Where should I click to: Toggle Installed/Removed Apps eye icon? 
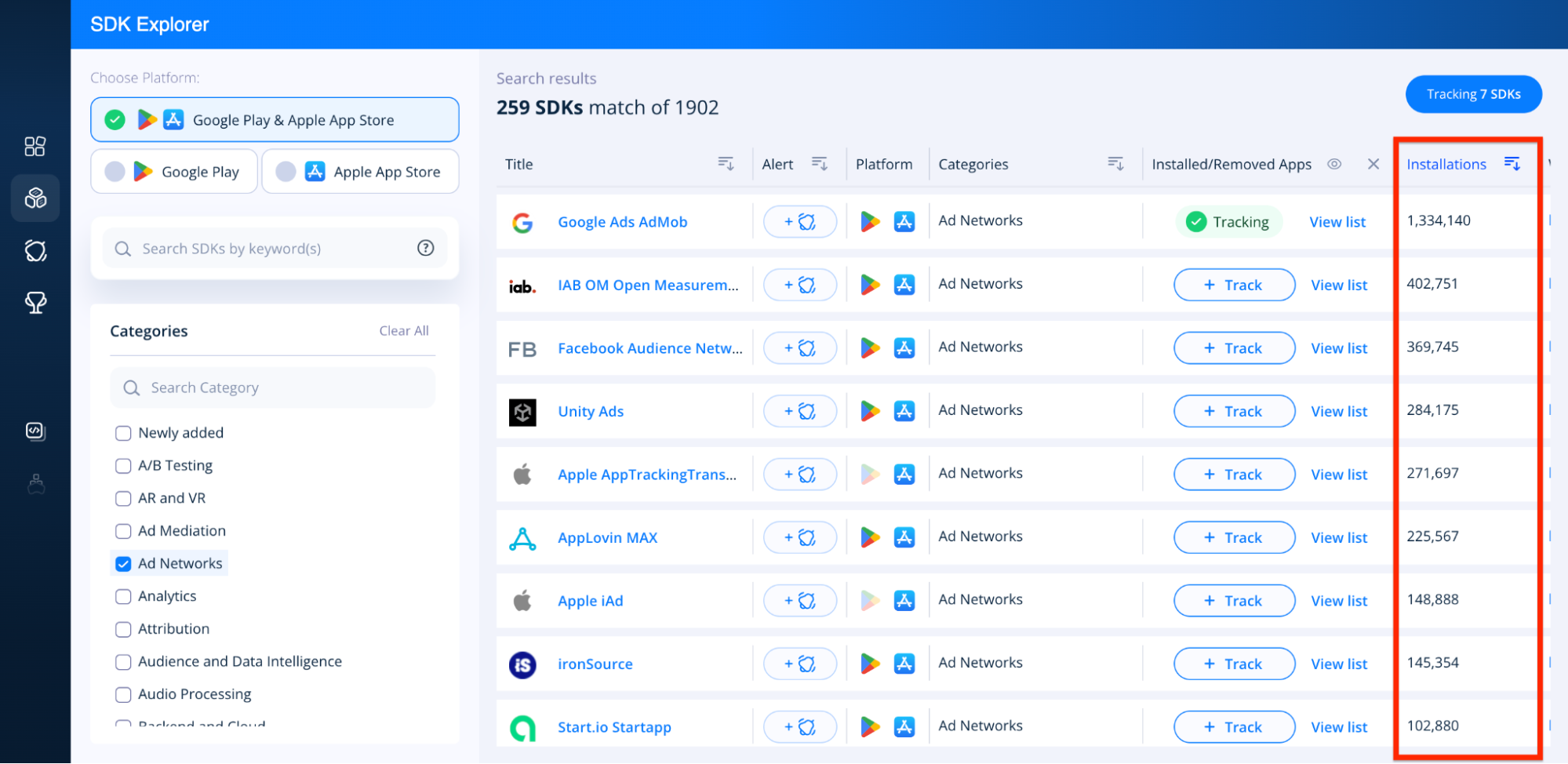tap(1334, 164)
